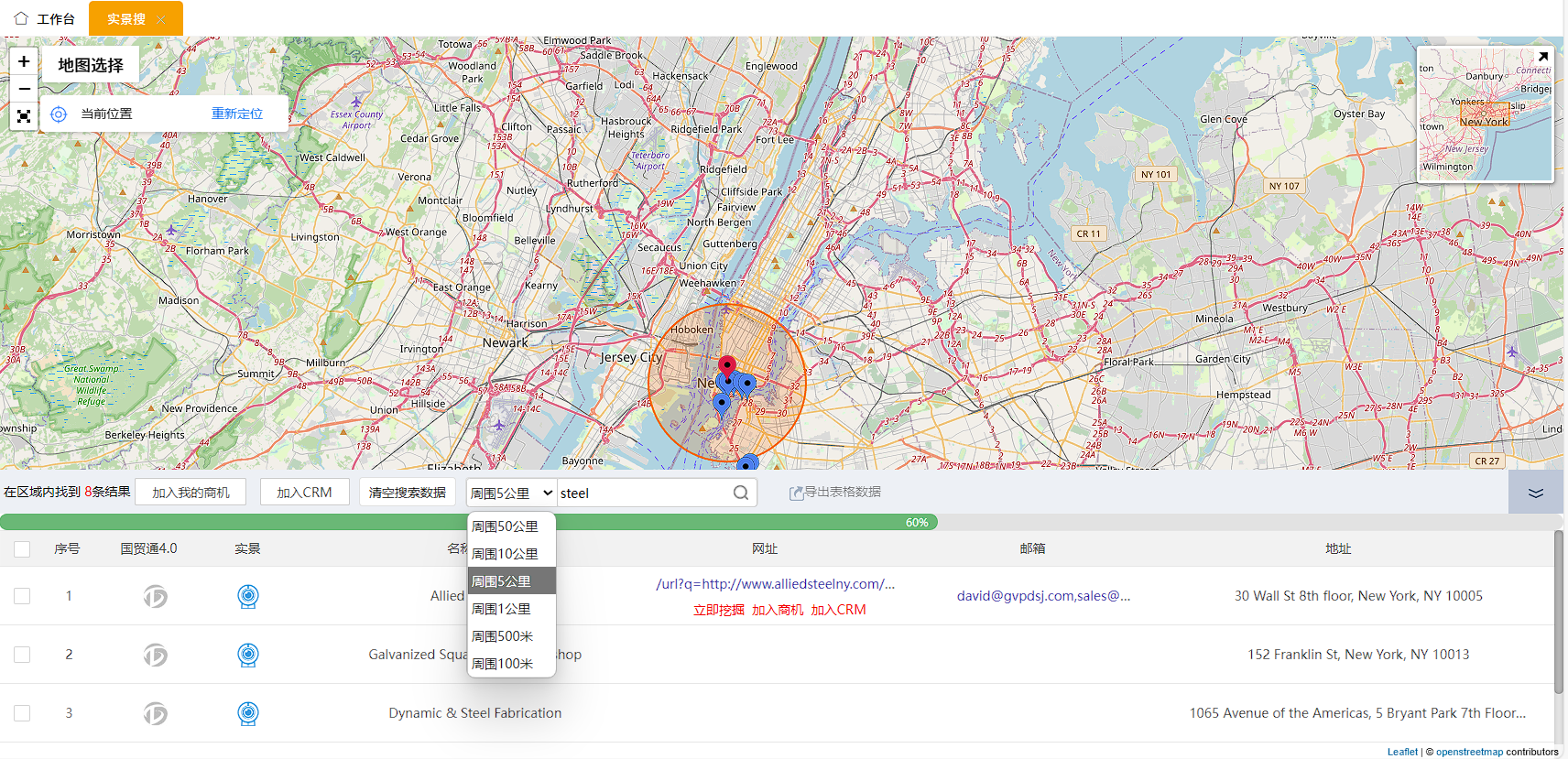Click the 重新定位 link
The width and height of the screenshot is (1568, 759).
(x=236, y=114)
